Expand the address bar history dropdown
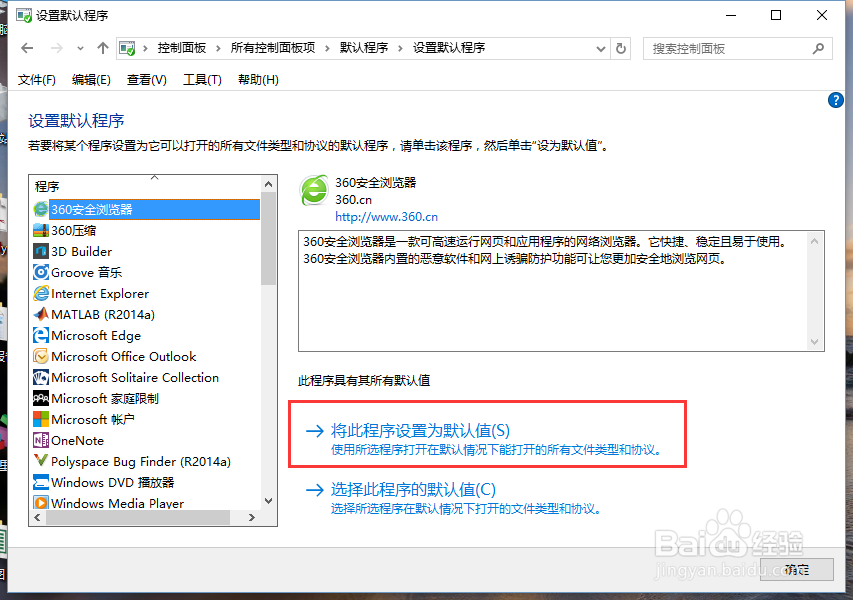 point(601,48)
